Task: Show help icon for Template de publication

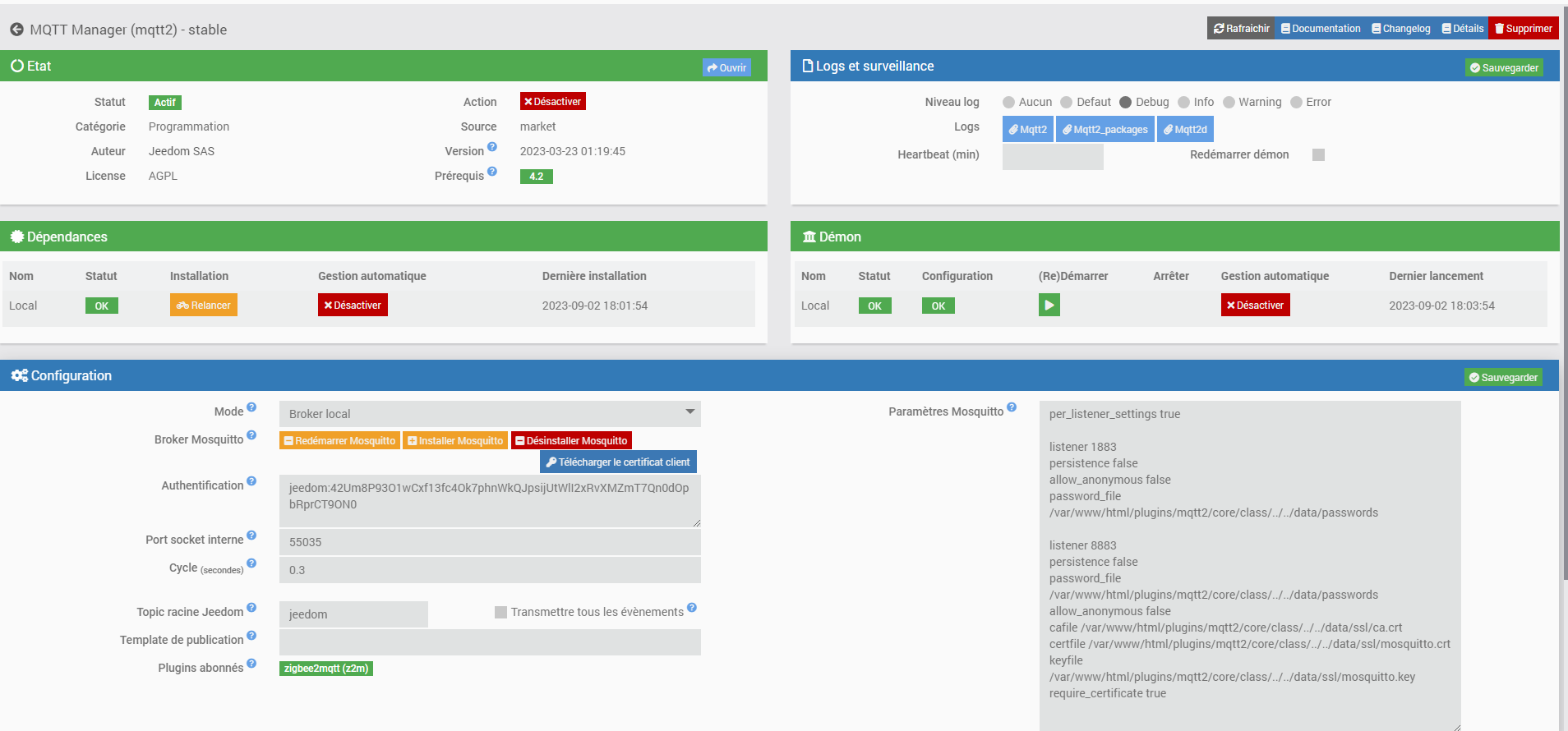Action: 251,636
